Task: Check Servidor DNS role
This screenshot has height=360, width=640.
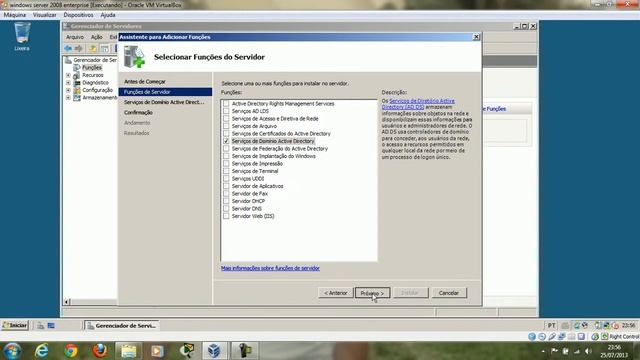Action: click(226, 208)
